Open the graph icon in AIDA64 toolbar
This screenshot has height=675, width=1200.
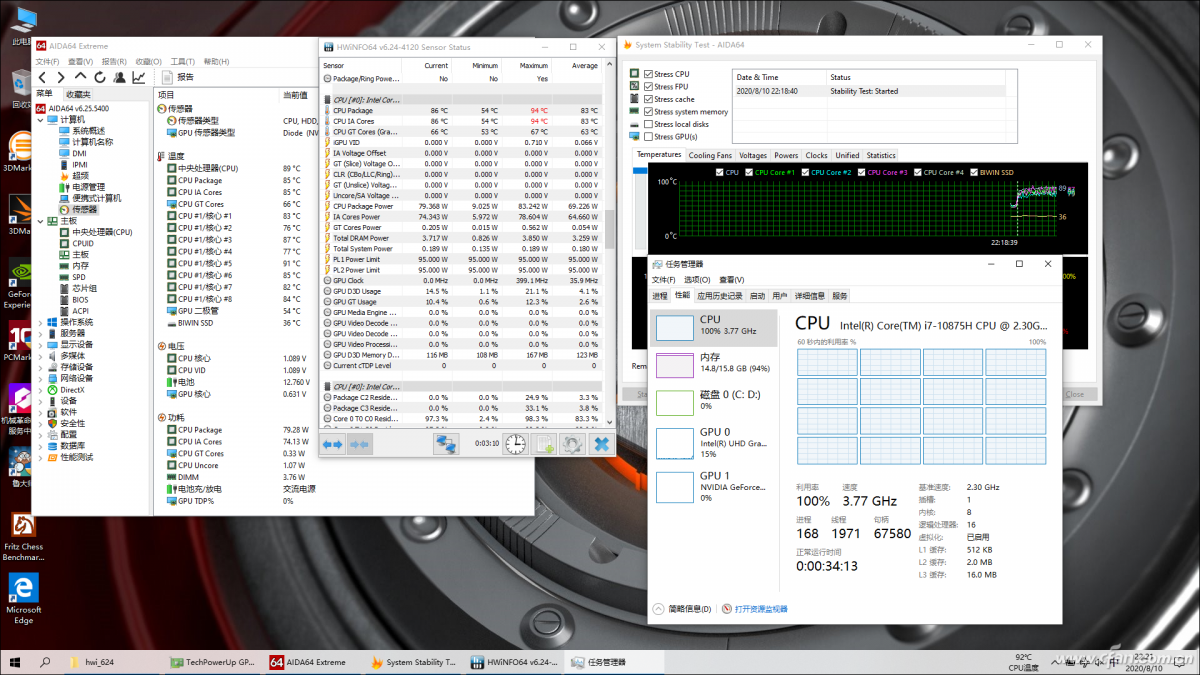[x=138, y=77]
